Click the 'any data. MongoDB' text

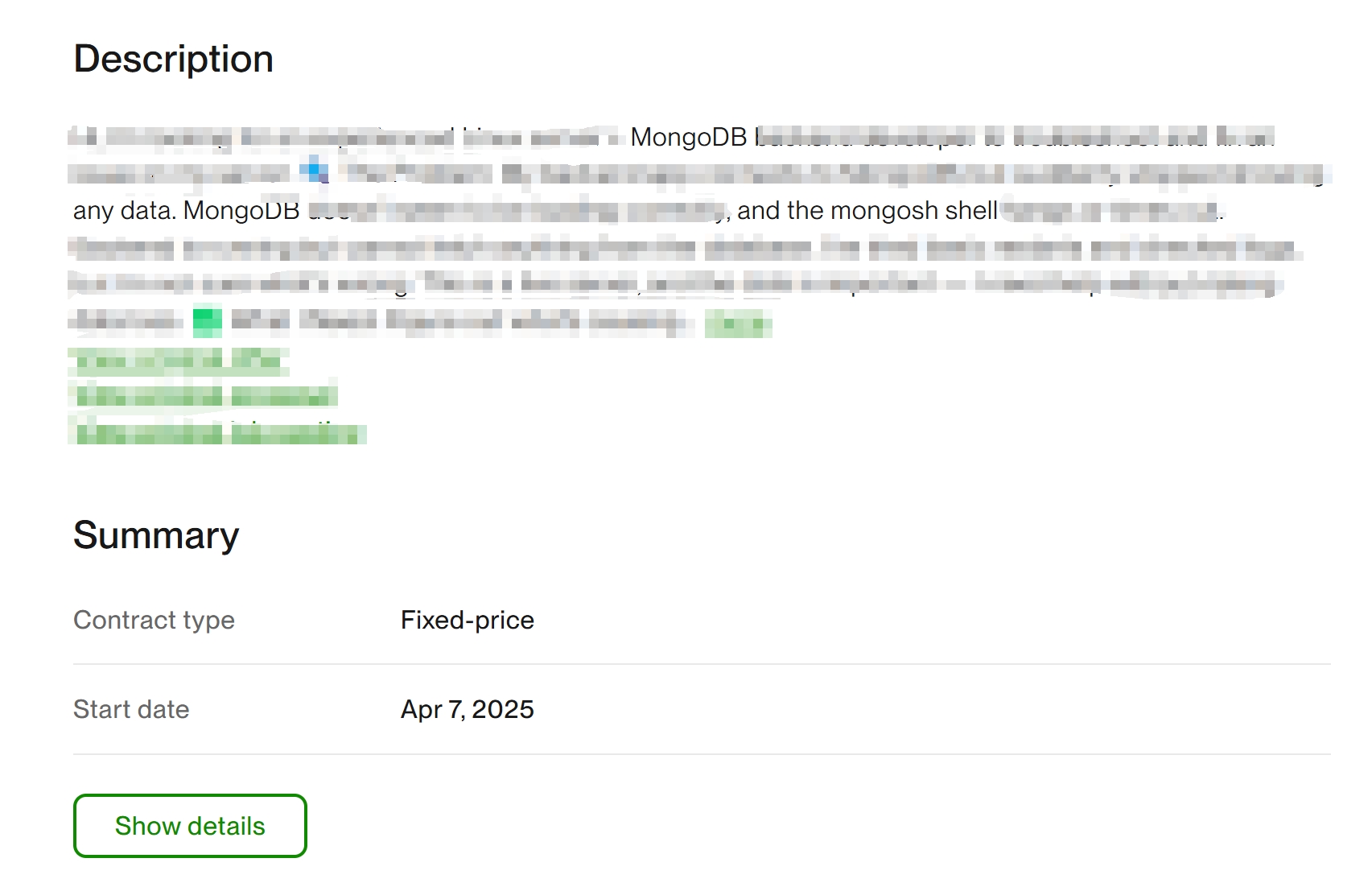(186, 210)
